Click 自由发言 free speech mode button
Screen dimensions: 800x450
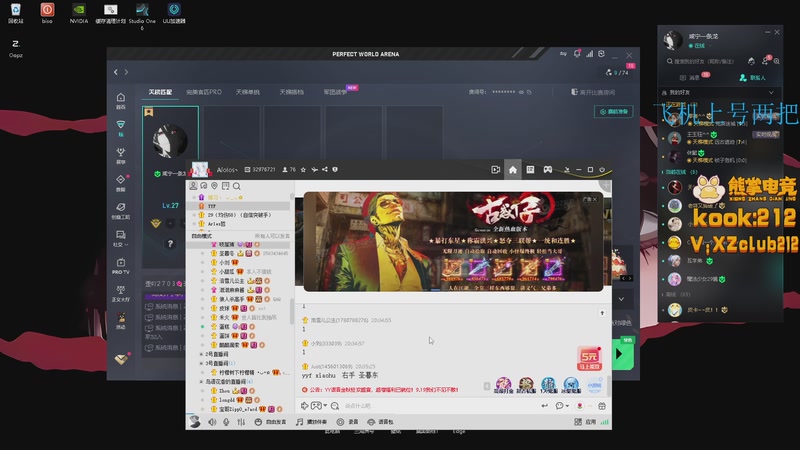tap(271, 422)
